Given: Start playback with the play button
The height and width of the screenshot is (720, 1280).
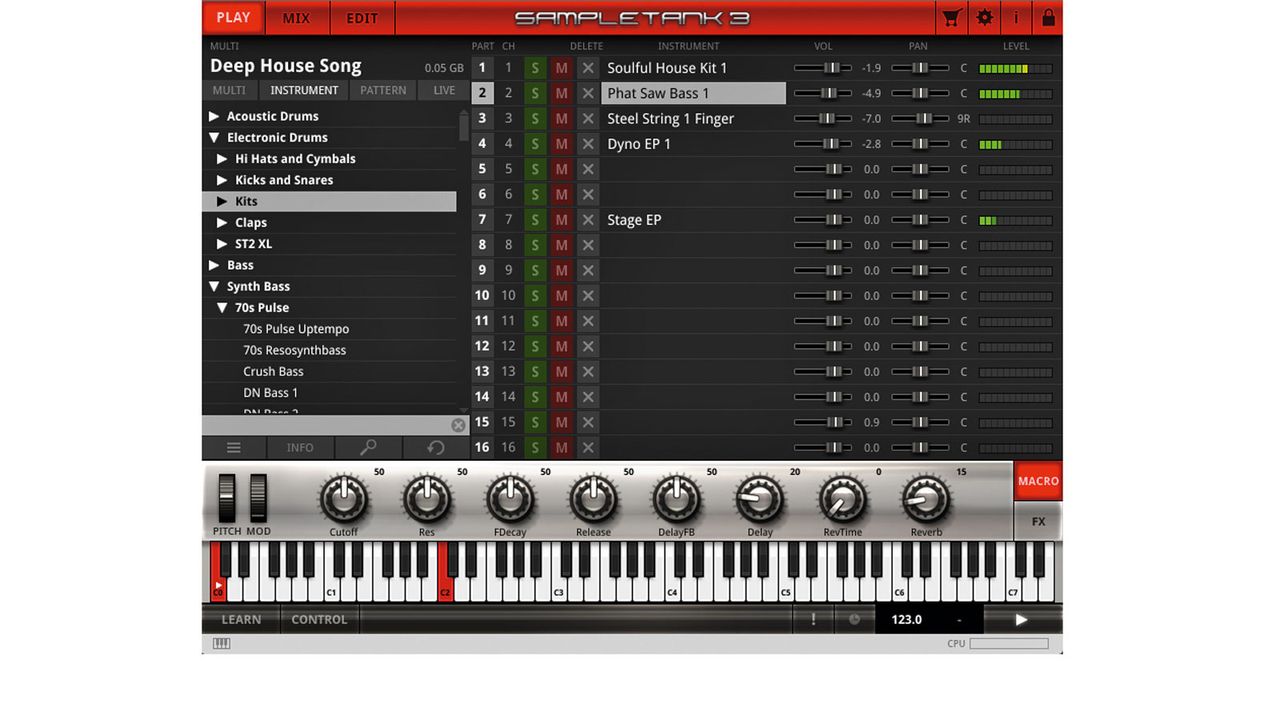Looking at the screenshot, I should pyautogui.click(x=1021, y=620).
